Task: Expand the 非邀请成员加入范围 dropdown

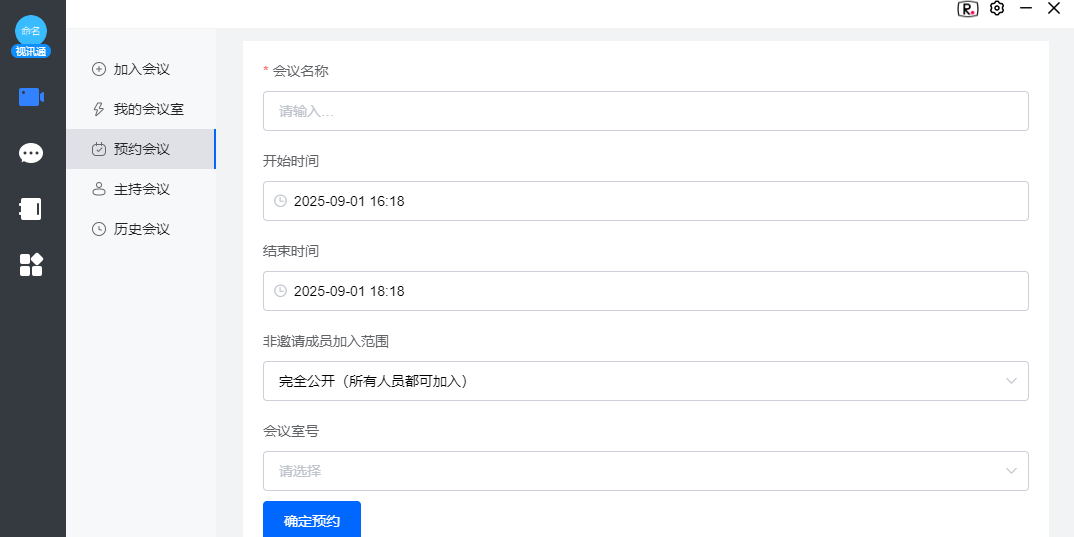Action: (1011, 381)
